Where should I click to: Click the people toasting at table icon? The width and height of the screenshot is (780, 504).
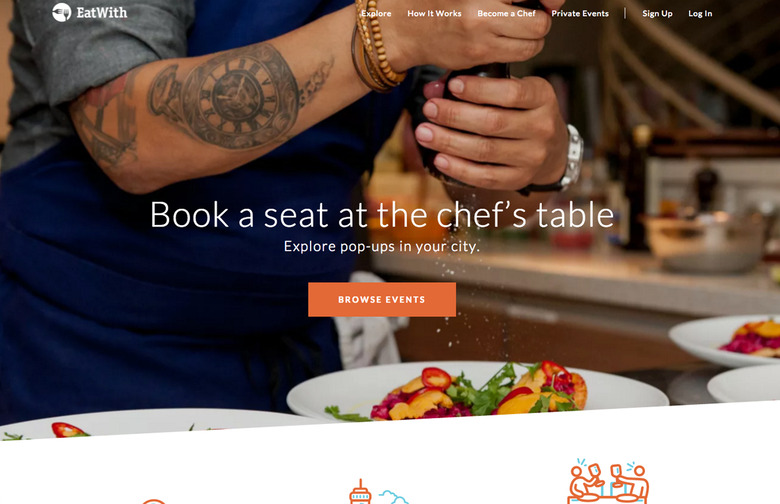[x=608, y=481]
